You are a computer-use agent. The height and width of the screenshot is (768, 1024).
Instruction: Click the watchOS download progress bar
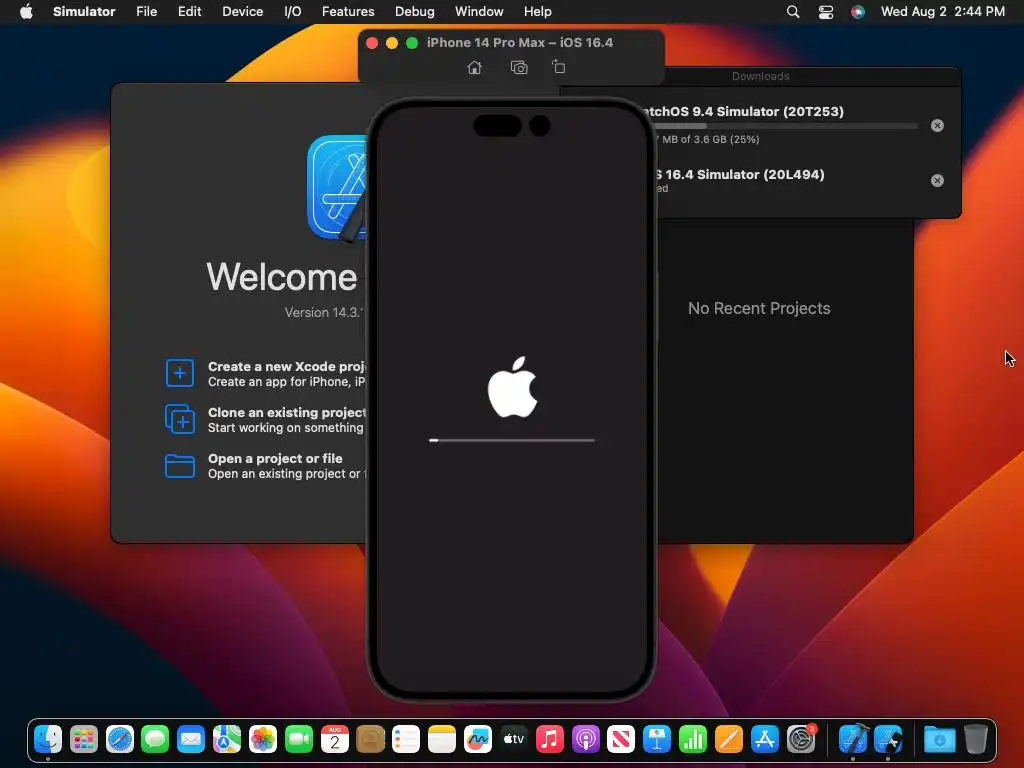(787, 126)
